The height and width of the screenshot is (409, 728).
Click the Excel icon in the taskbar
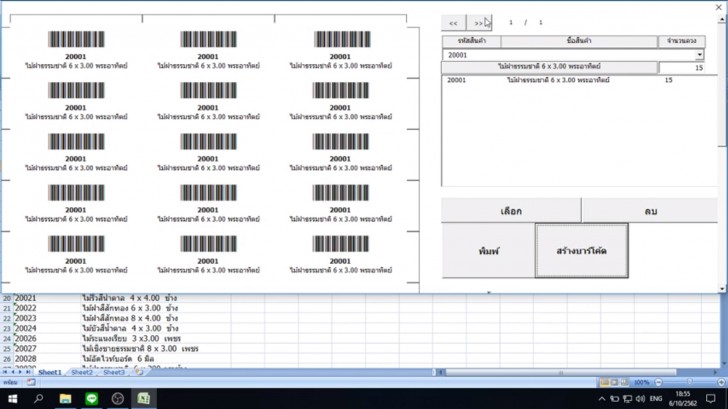pos(143,398)
